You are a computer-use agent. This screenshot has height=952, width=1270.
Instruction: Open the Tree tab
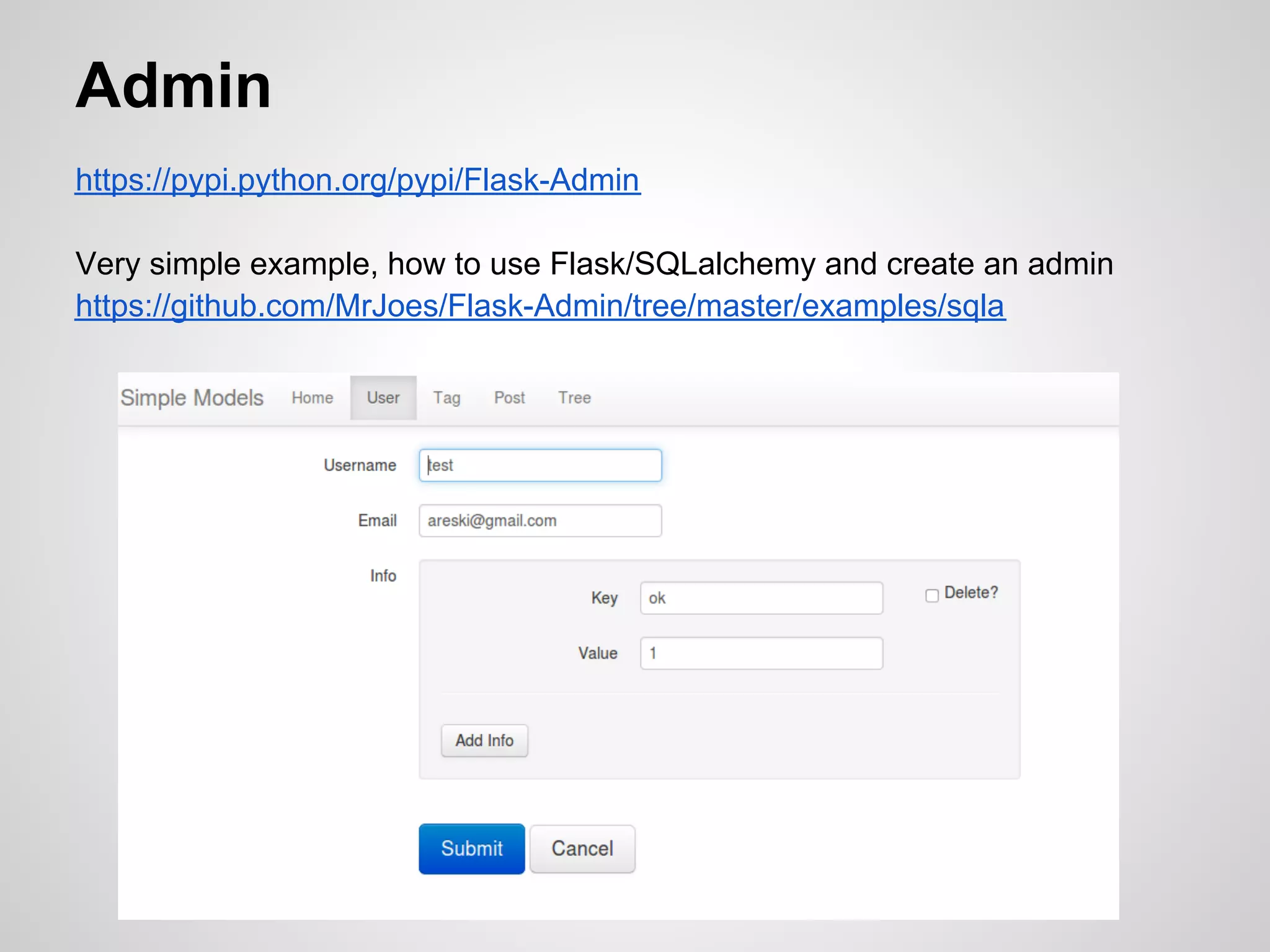click(574, 398)
